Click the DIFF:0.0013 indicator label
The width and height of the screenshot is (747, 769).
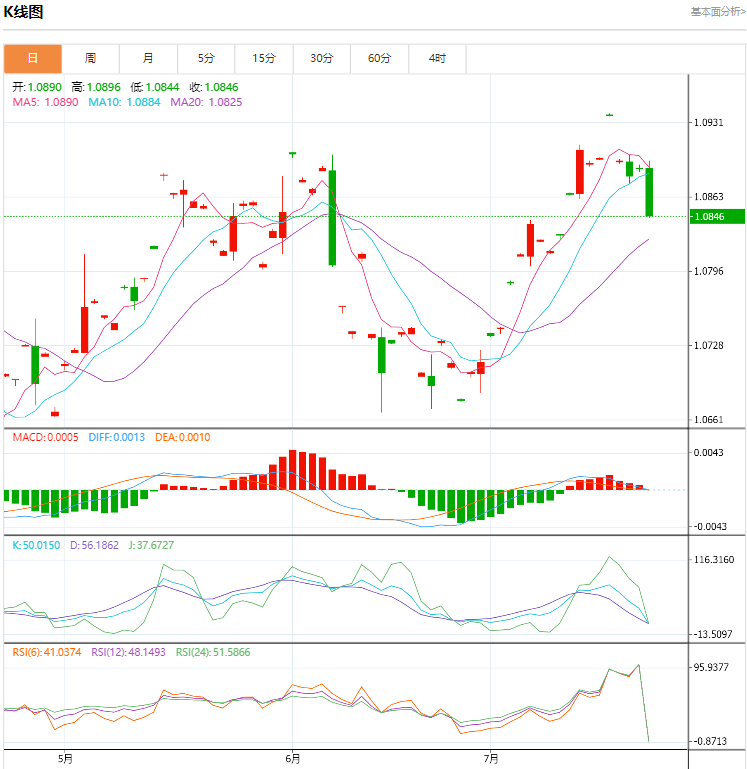117,437
